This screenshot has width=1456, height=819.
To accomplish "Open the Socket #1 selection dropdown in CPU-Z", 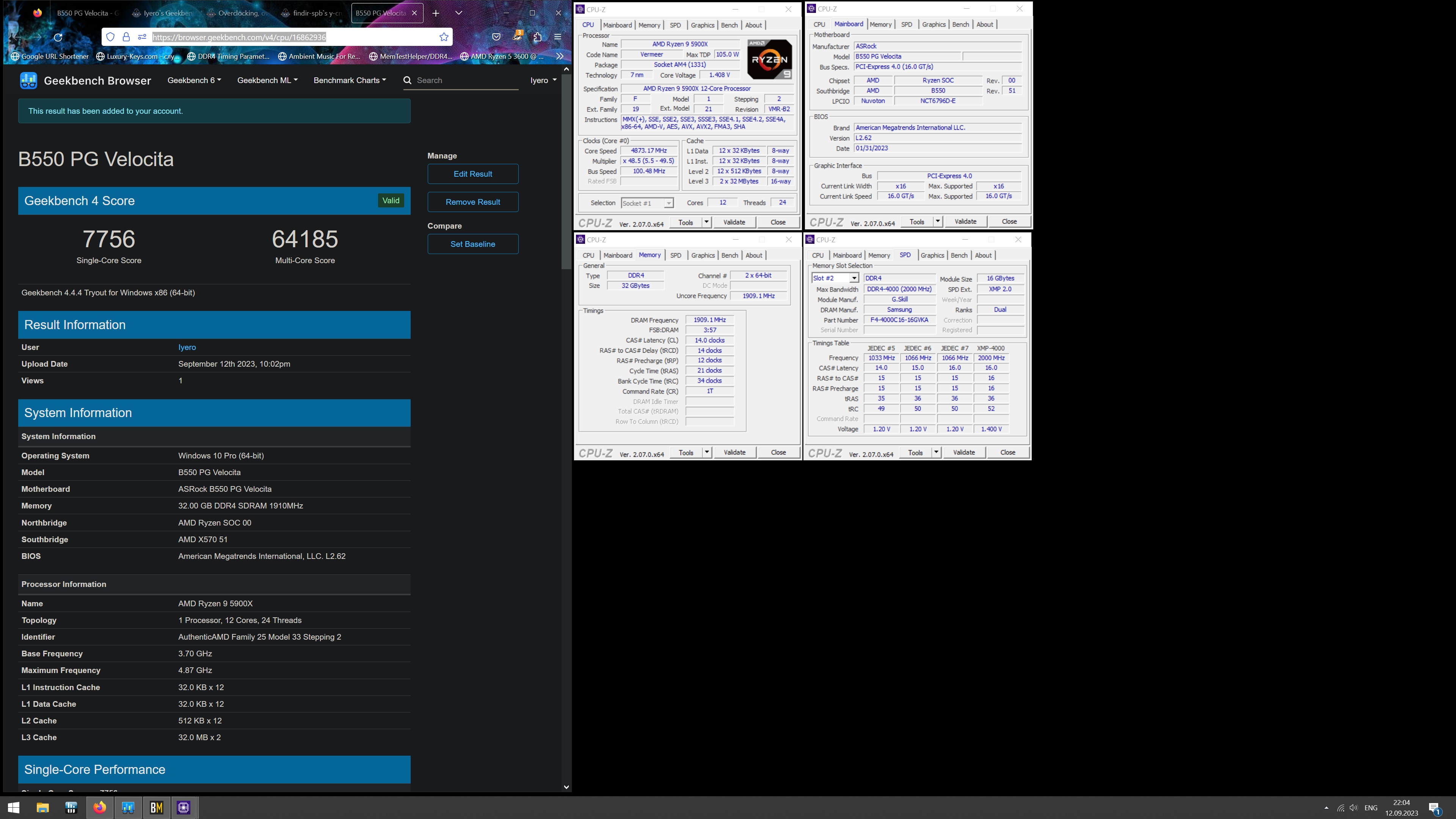I will pyautogui.click(x=647, y=203).
